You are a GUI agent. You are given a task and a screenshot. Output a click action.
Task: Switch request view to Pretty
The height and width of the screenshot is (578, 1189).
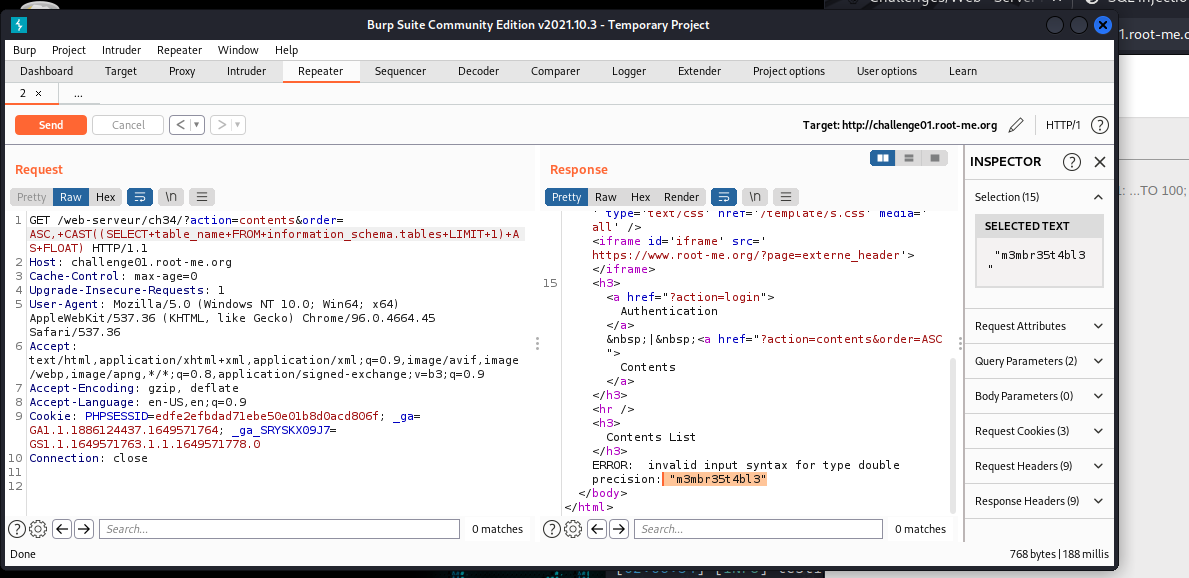click(x=32, y=197)
